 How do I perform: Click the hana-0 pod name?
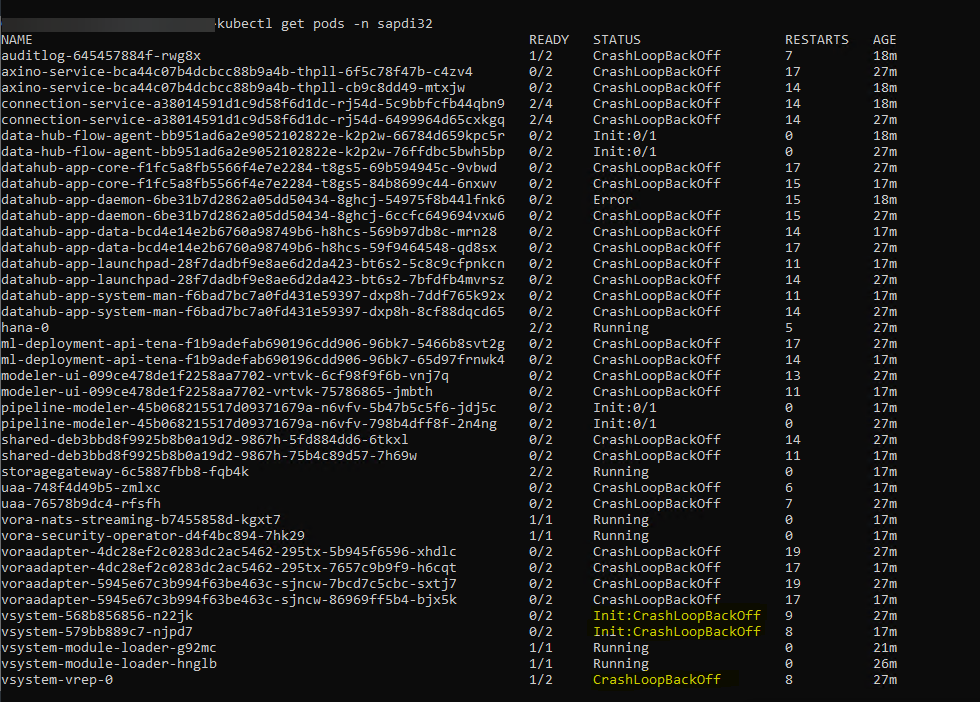point(25,328)
